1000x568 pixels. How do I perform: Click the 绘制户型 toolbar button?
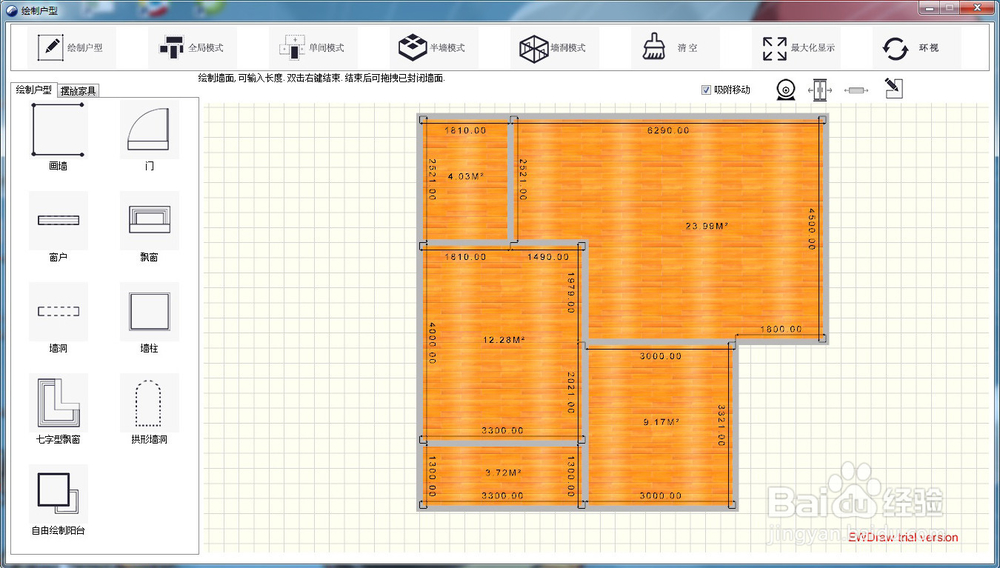(70, 48)
